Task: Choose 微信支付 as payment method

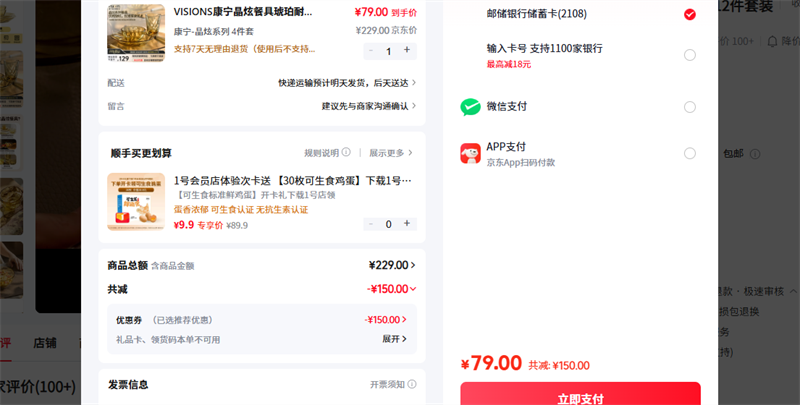Action: coord(689,107)
